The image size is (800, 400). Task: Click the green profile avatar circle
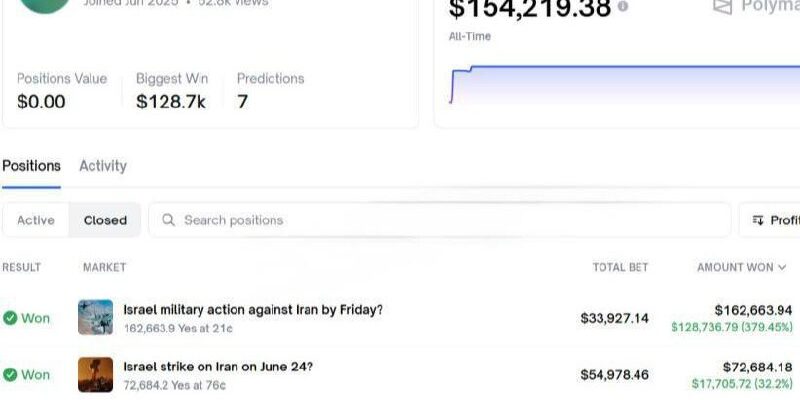click(45, 5)
